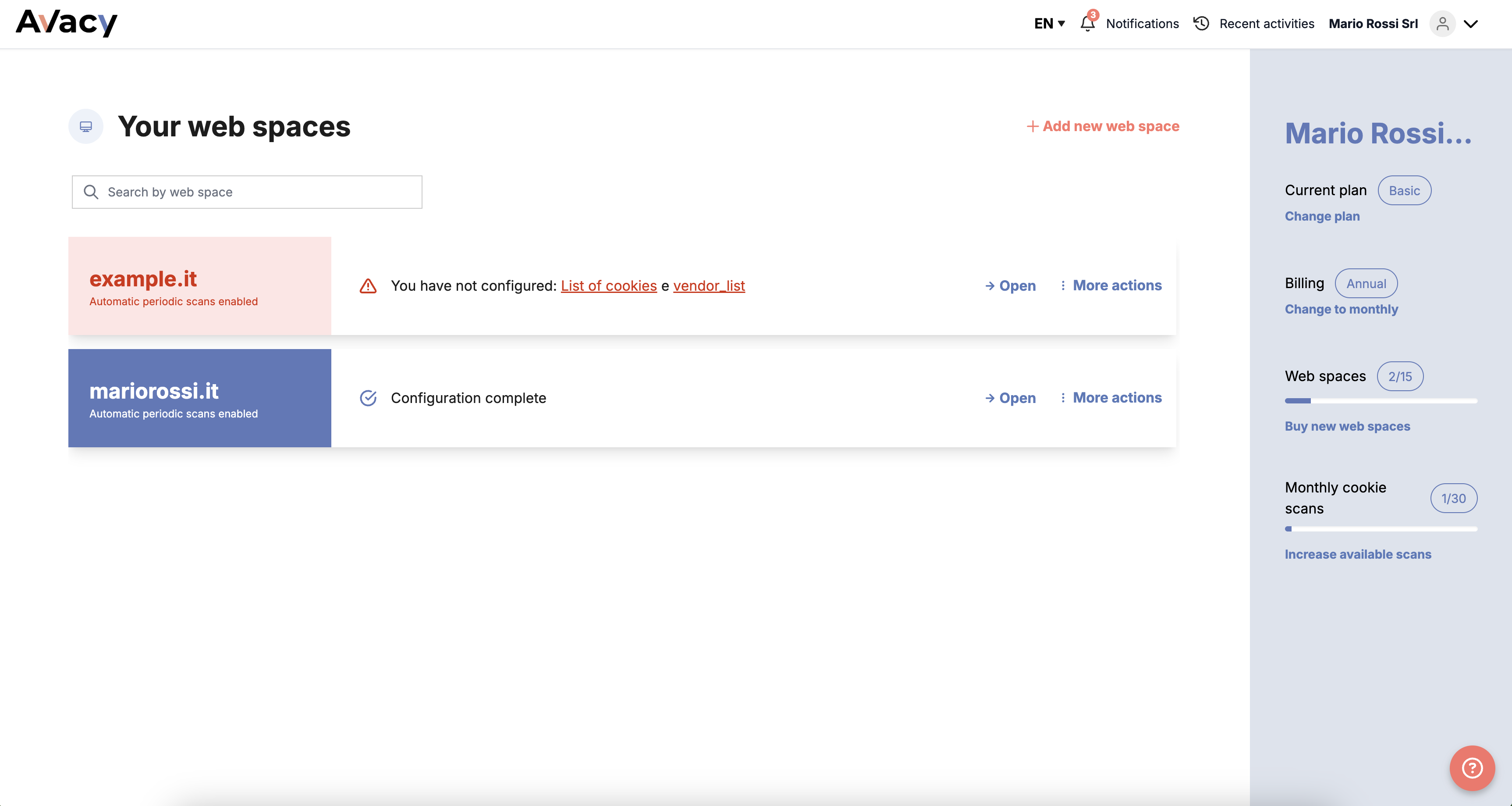This screenshot has width=1512, height=806.
Task: Click the orange help question mark button
Action: pyautogui.click(x=1472, y=768)
